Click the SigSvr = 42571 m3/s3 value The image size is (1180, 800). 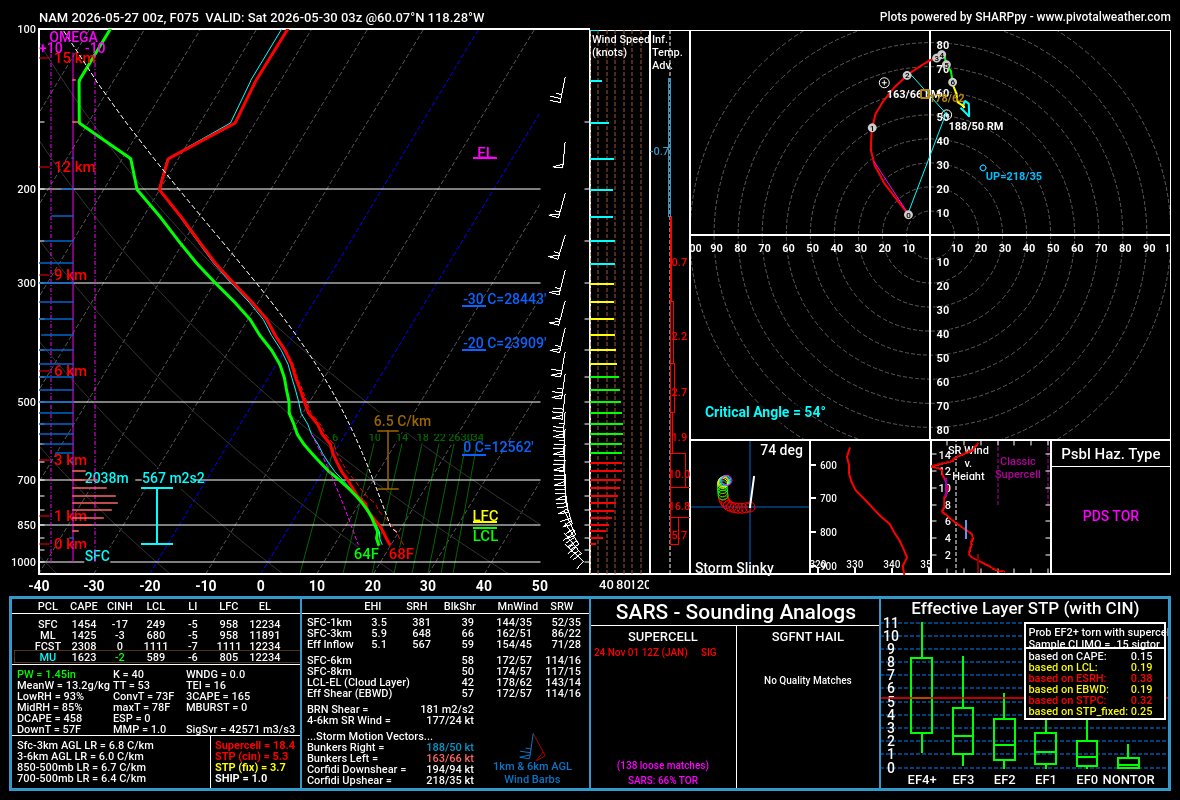pyautogui.click(x=240, y=730)
